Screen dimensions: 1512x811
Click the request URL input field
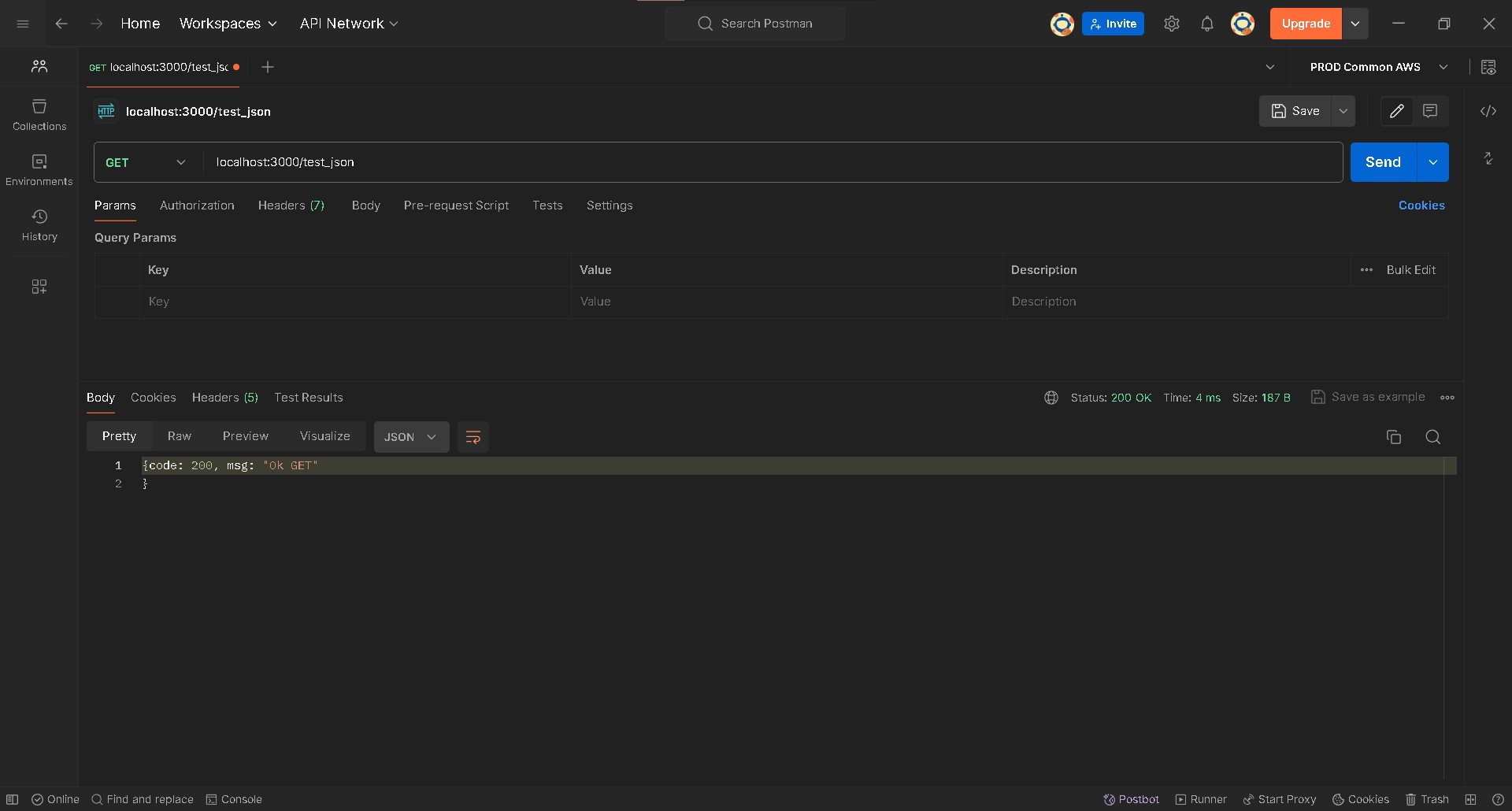pyautogui.click(x=772, y=162)
